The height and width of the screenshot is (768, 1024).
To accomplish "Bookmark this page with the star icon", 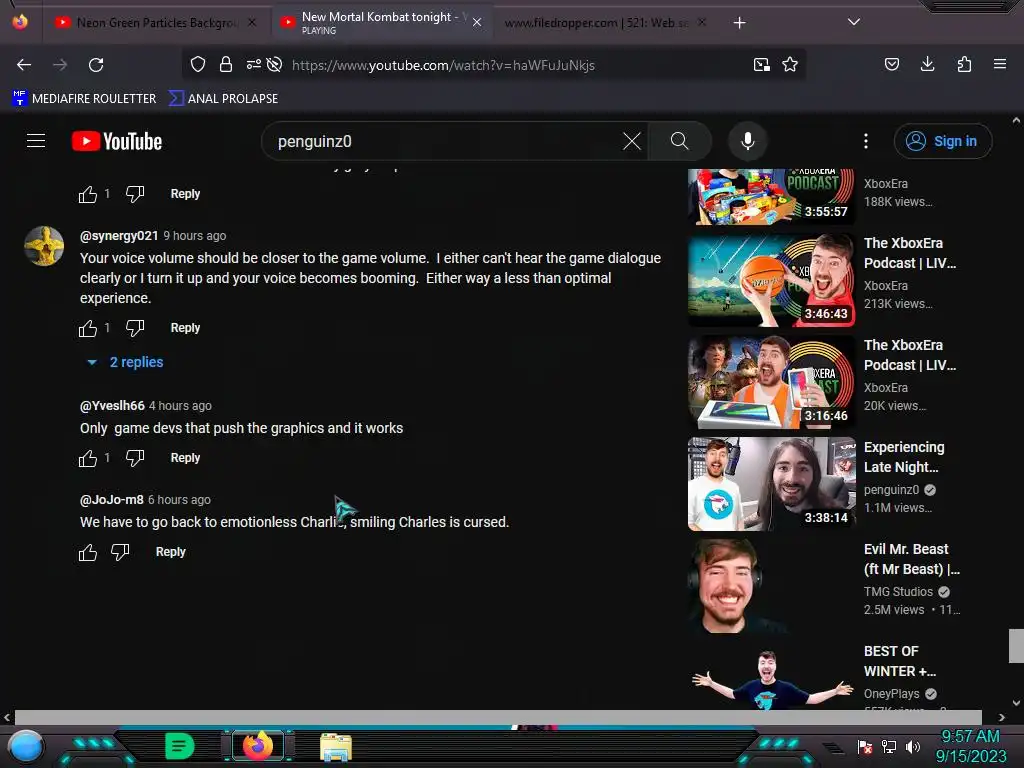I will (790, 64).
